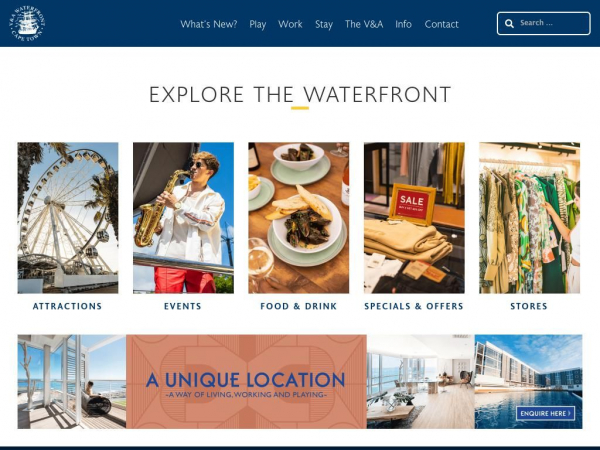This screenshot has width=600, height=450.
Task: Click the ATTRACTIONS link label
Action: coord(67,306)
